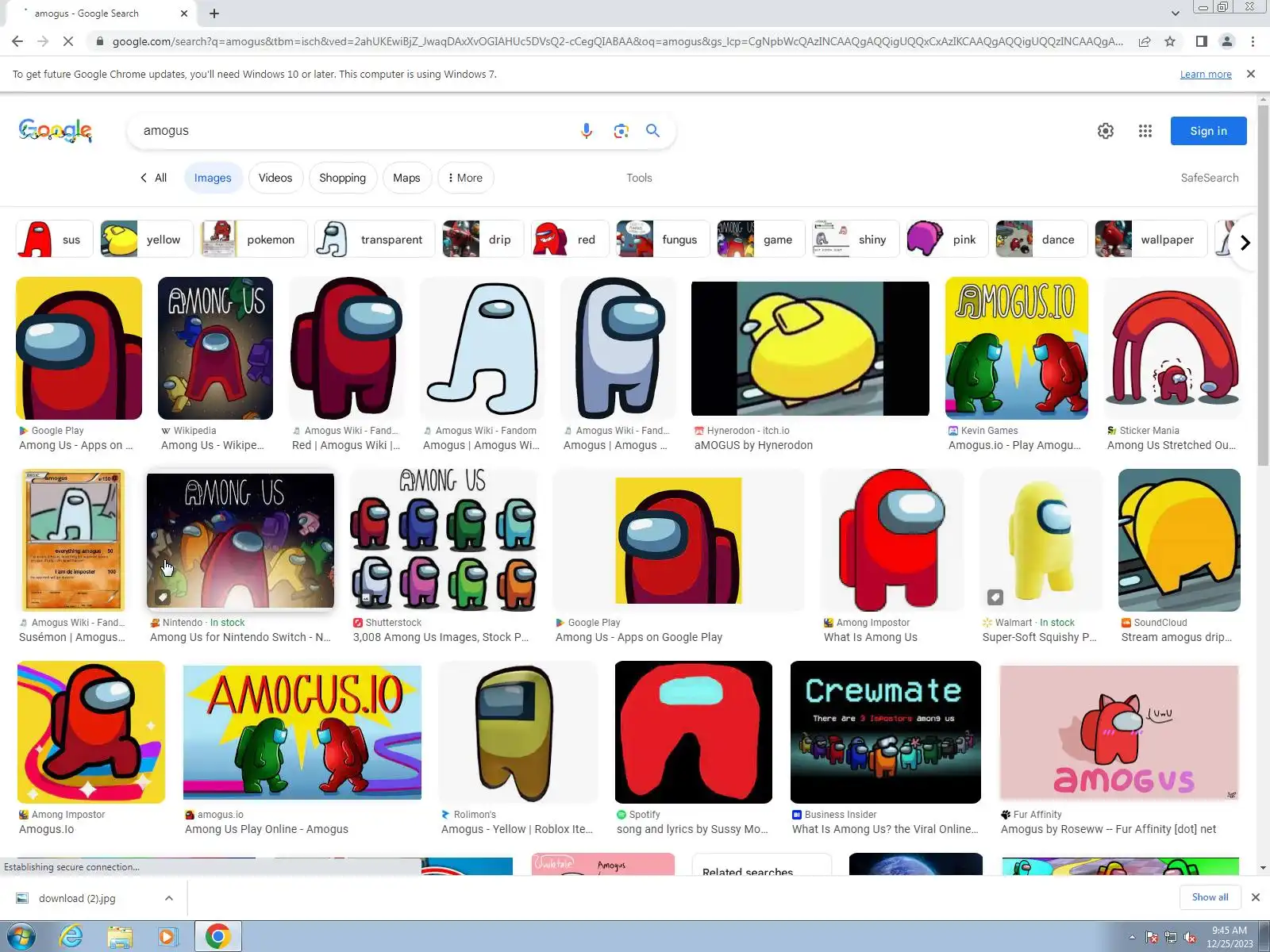Click the voice search microphone icon
This screenshot has height=952, width=1270.
pos(586,131)
